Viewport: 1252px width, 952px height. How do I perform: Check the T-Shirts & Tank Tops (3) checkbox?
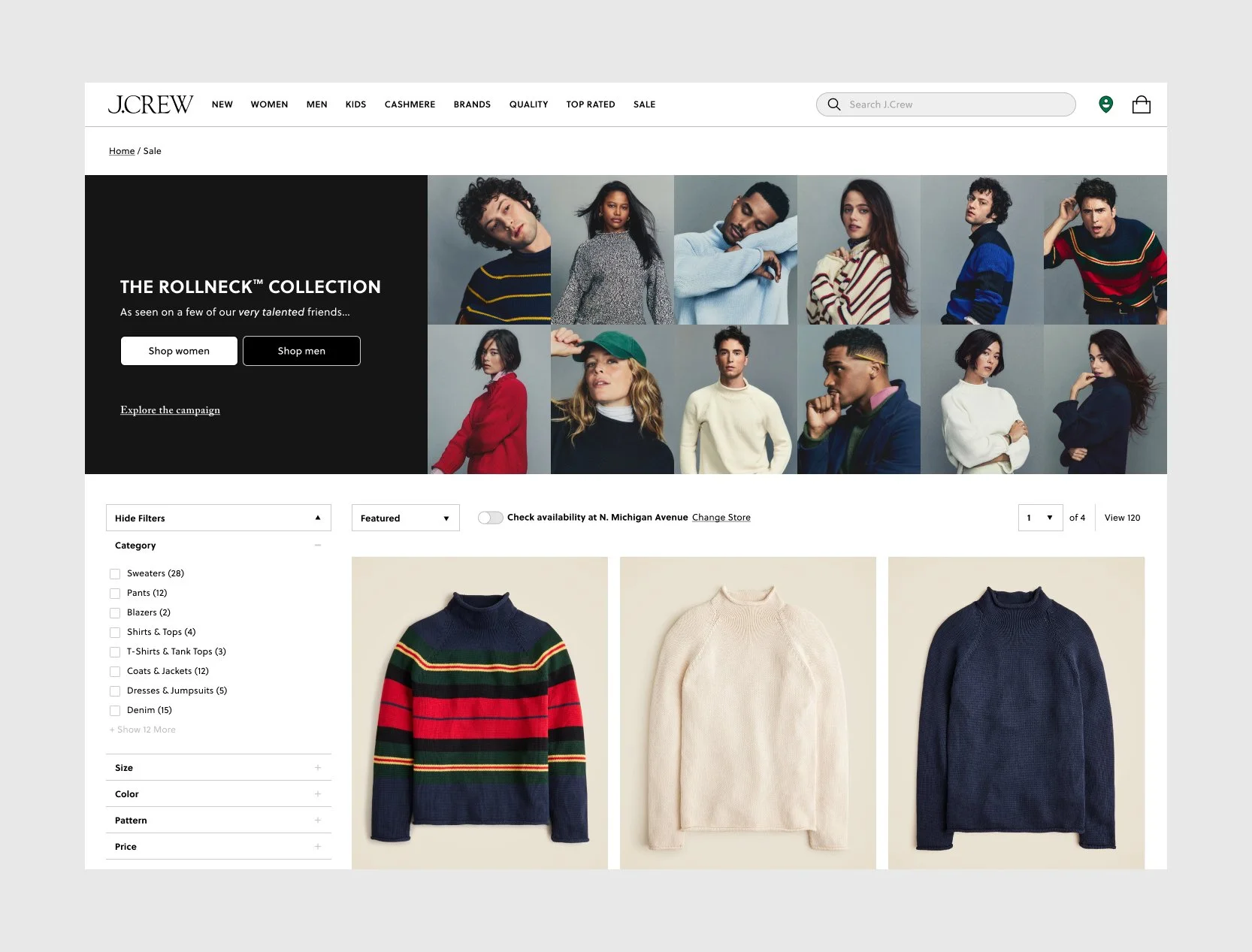point(115,652)
